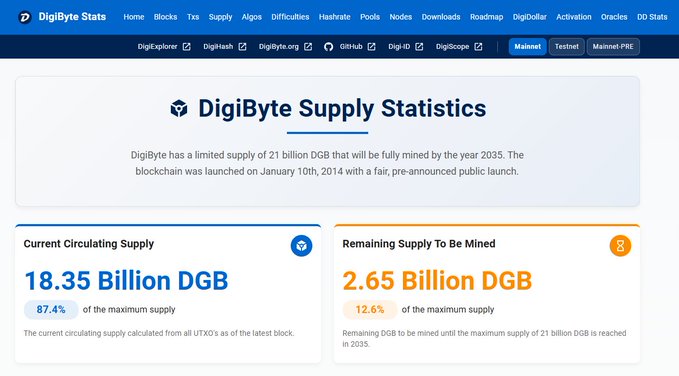Click external link icon beside GitHub
Screen dimensions: 679x376
pos(372,47)
